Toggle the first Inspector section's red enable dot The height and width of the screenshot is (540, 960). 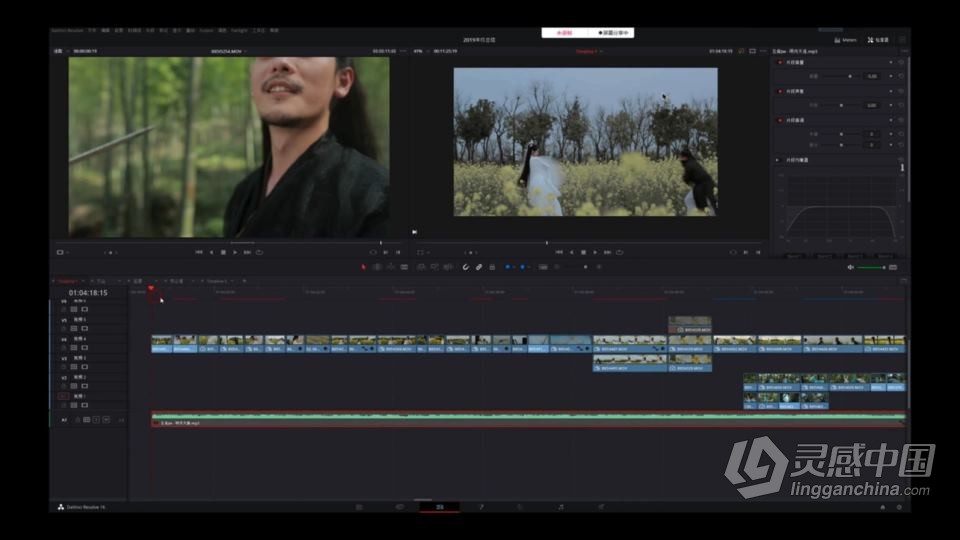779,62
